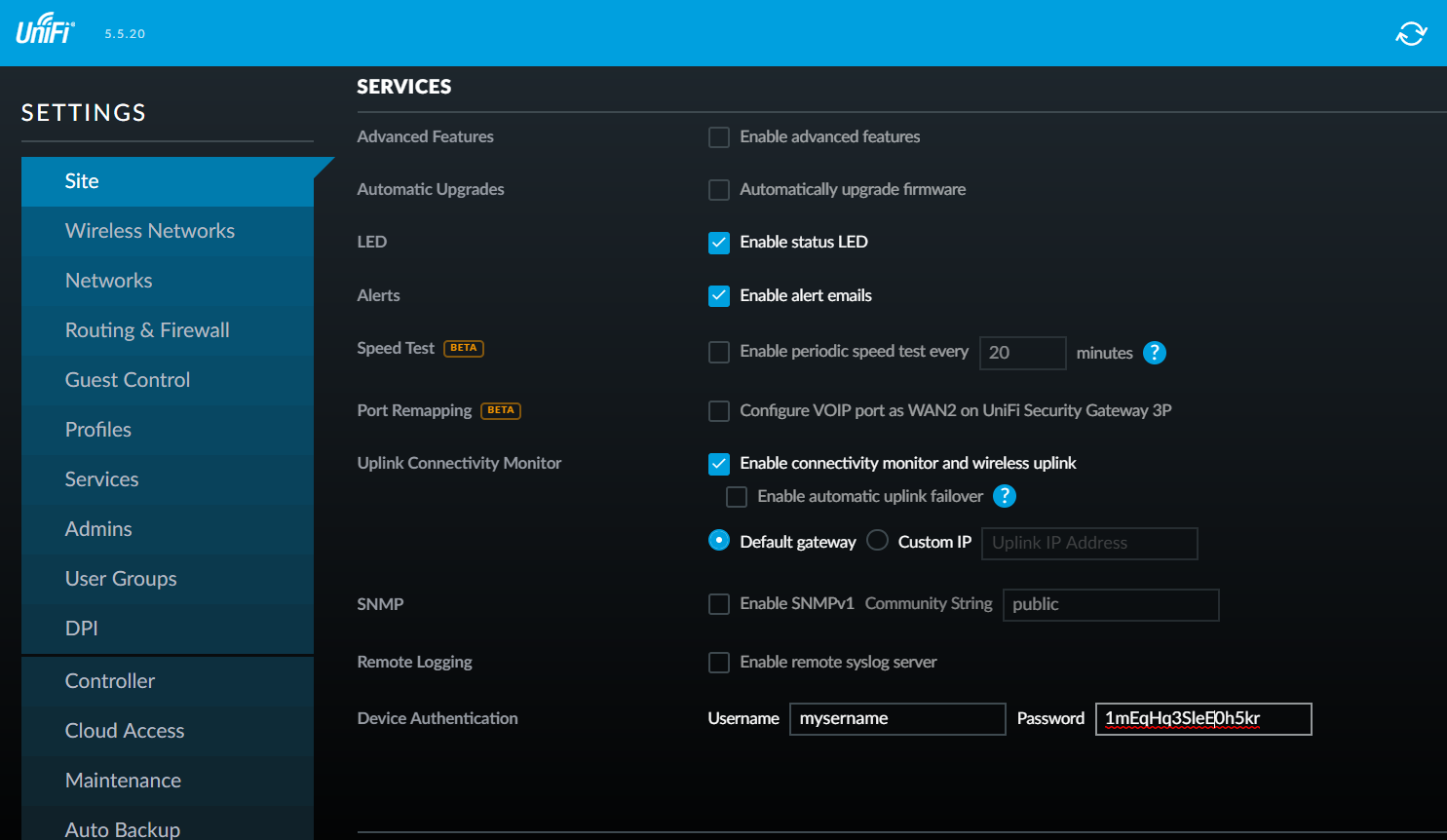Toggle Automatically upgrade firmware checkbox

pos(719,190)
